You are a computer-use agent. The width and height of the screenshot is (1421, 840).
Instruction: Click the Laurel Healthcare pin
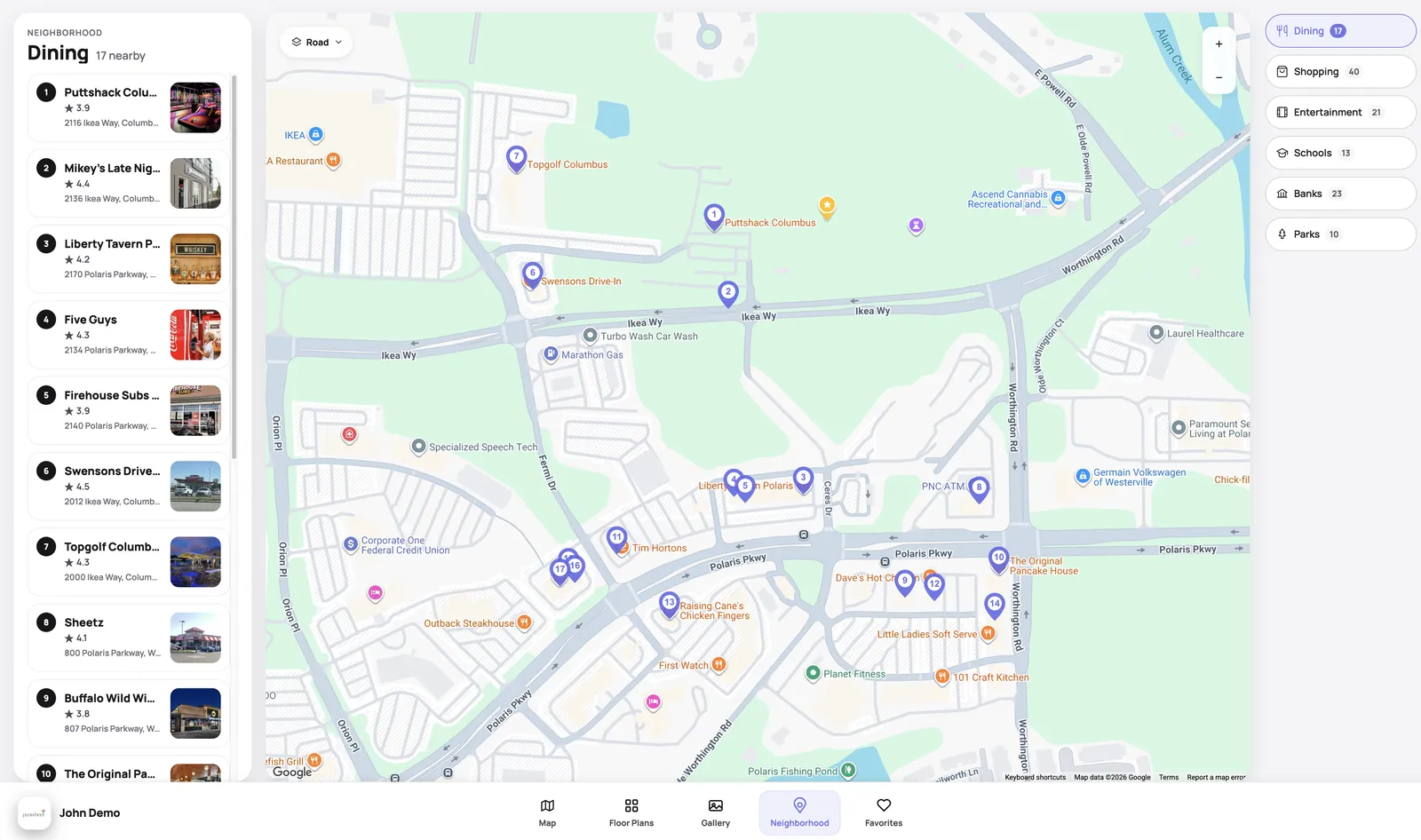(1156, 333)
